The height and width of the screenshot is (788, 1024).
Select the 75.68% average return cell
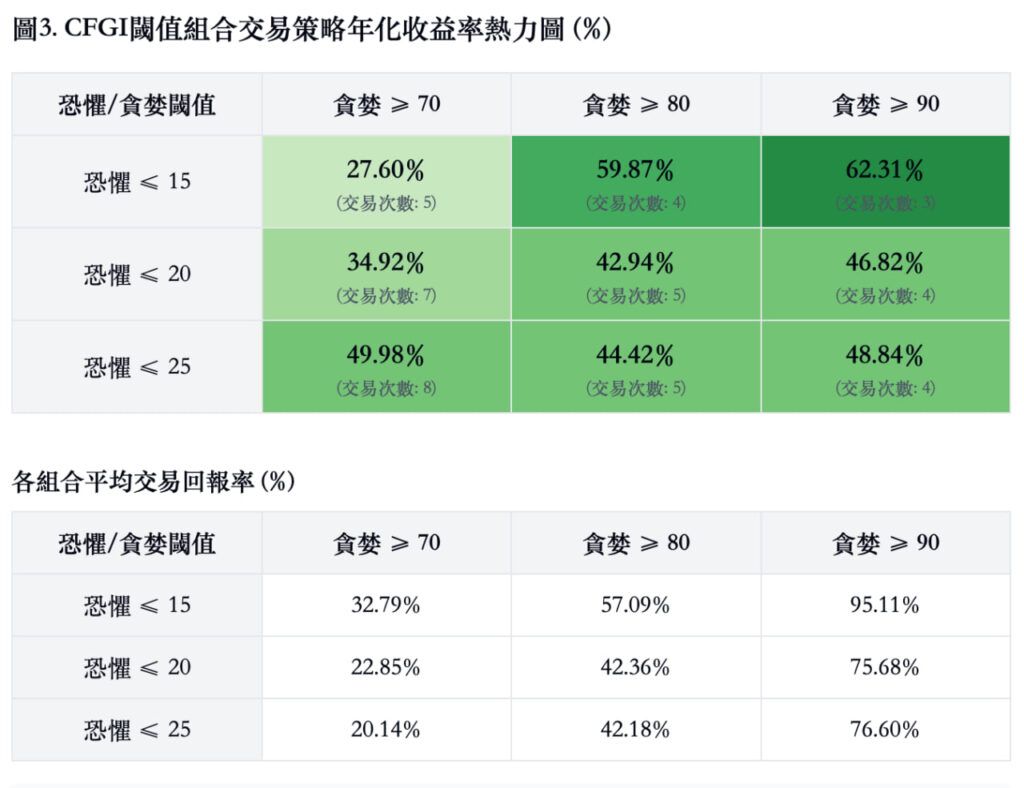[x=885, y=667]
